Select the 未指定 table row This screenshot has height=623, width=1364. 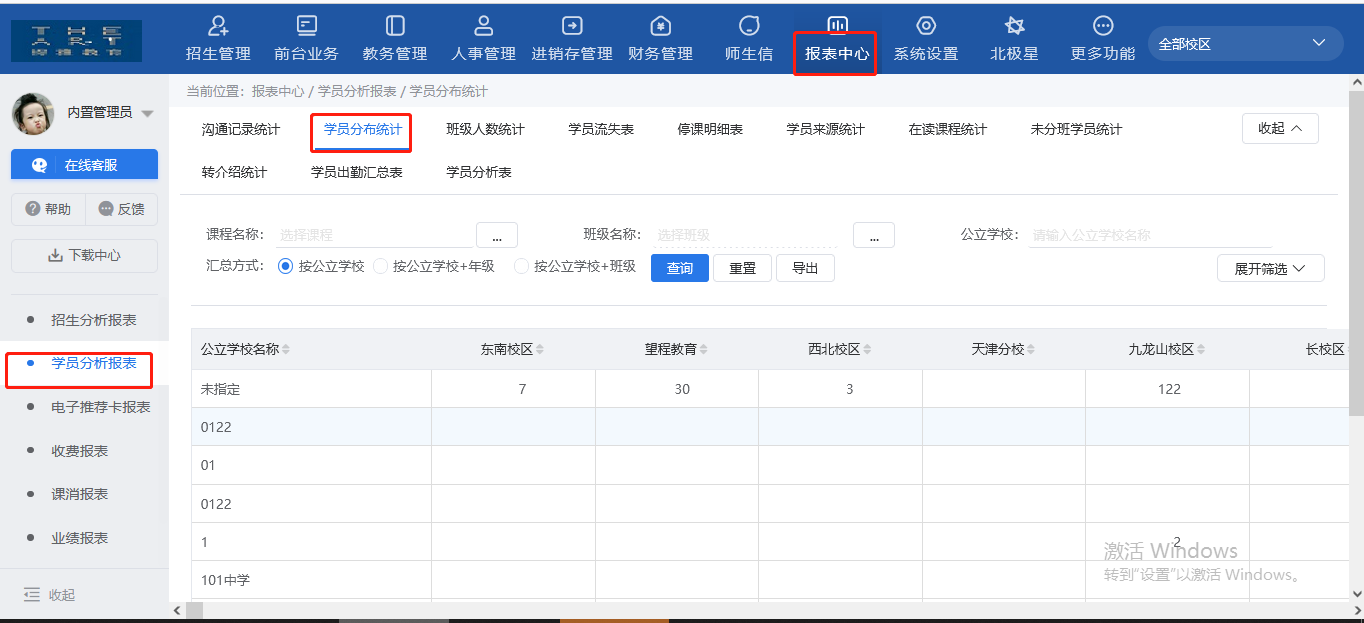tap(770, 389)
